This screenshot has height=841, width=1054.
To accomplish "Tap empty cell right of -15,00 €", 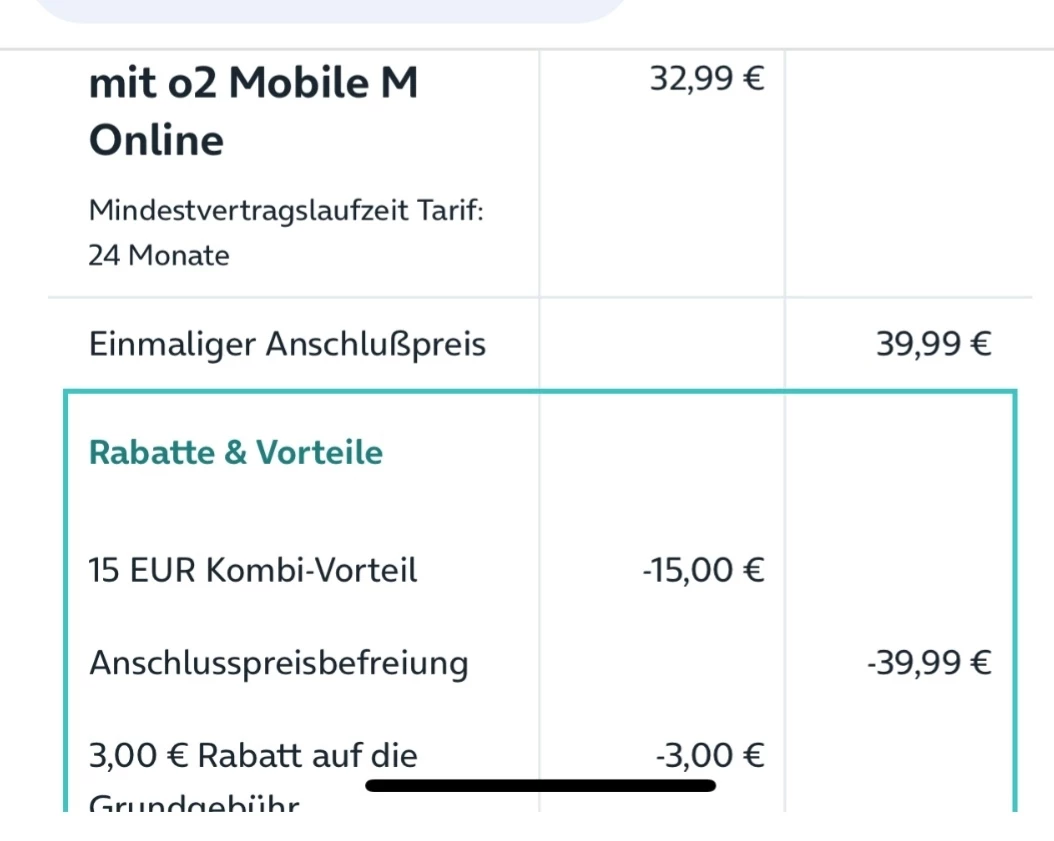I will click(900, 571).
